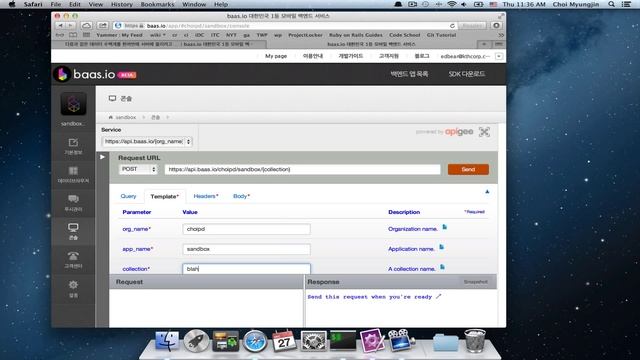The image size is (640, 360).
Task: Click the info icon next to Application name
Action: [x=441, y=247]
